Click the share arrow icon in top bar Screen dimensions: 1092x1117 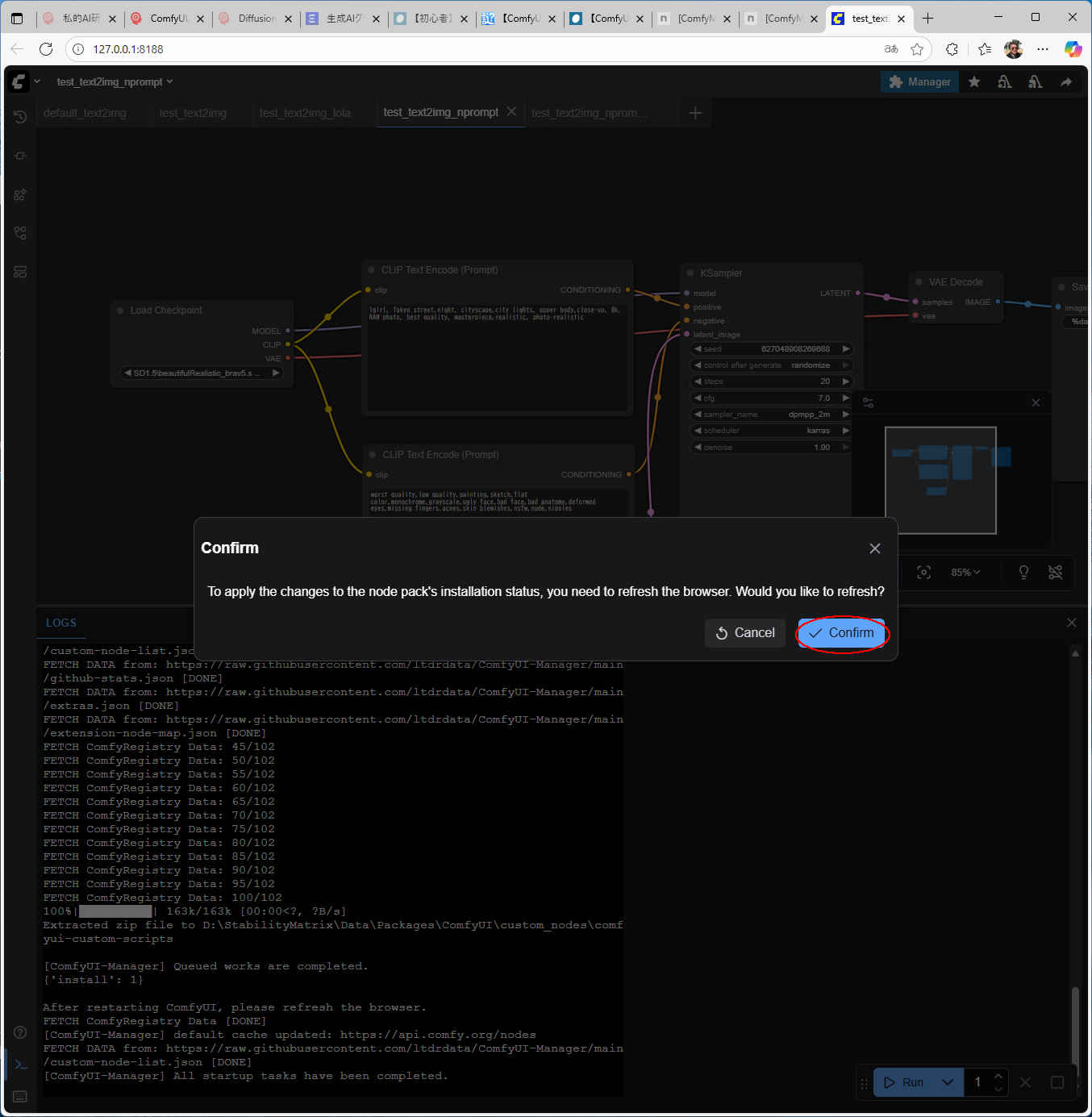1066,81
